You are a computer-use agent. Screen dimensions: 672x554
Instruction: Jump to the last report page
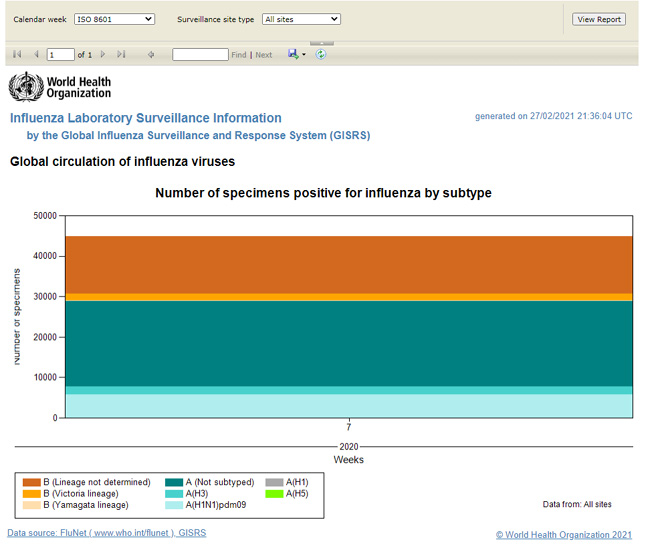(x=121, y=55)
